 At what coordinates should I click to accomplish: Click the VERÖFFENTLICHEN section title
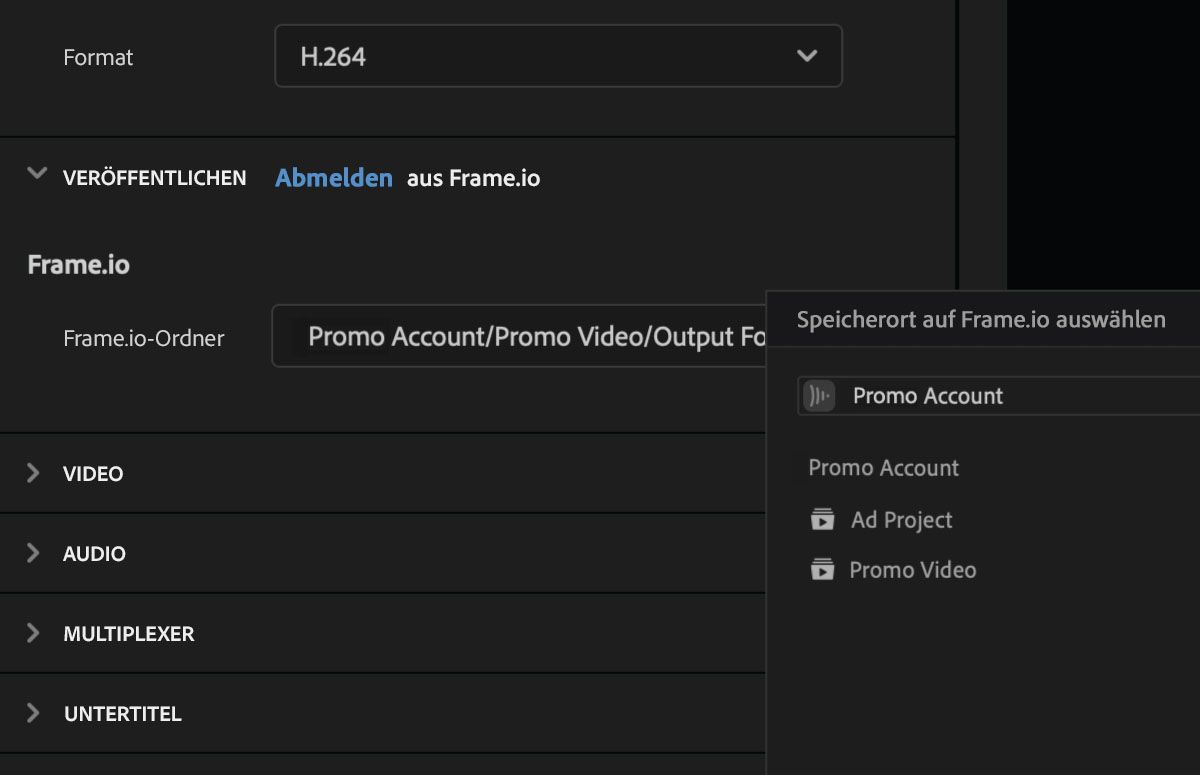coord(154,178)
